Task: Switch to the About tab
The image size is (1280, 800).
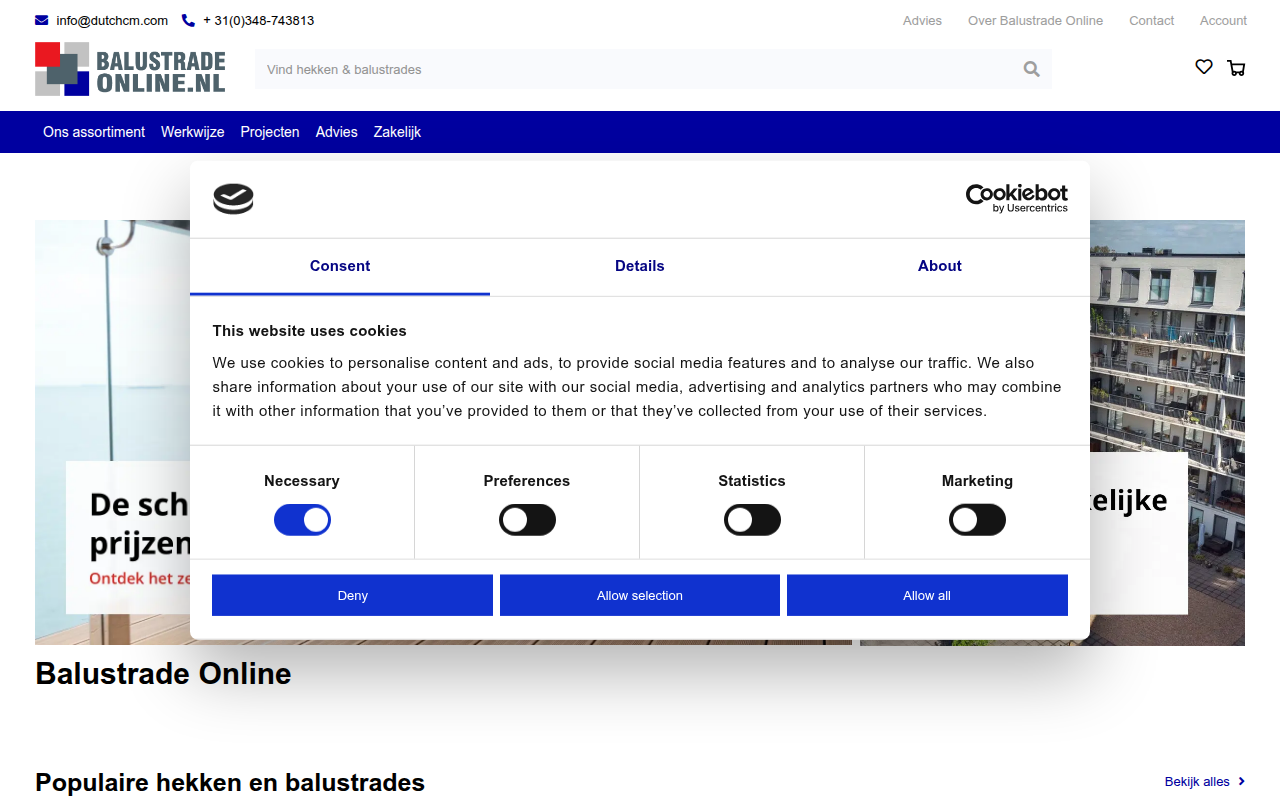Action: point(940,266)
